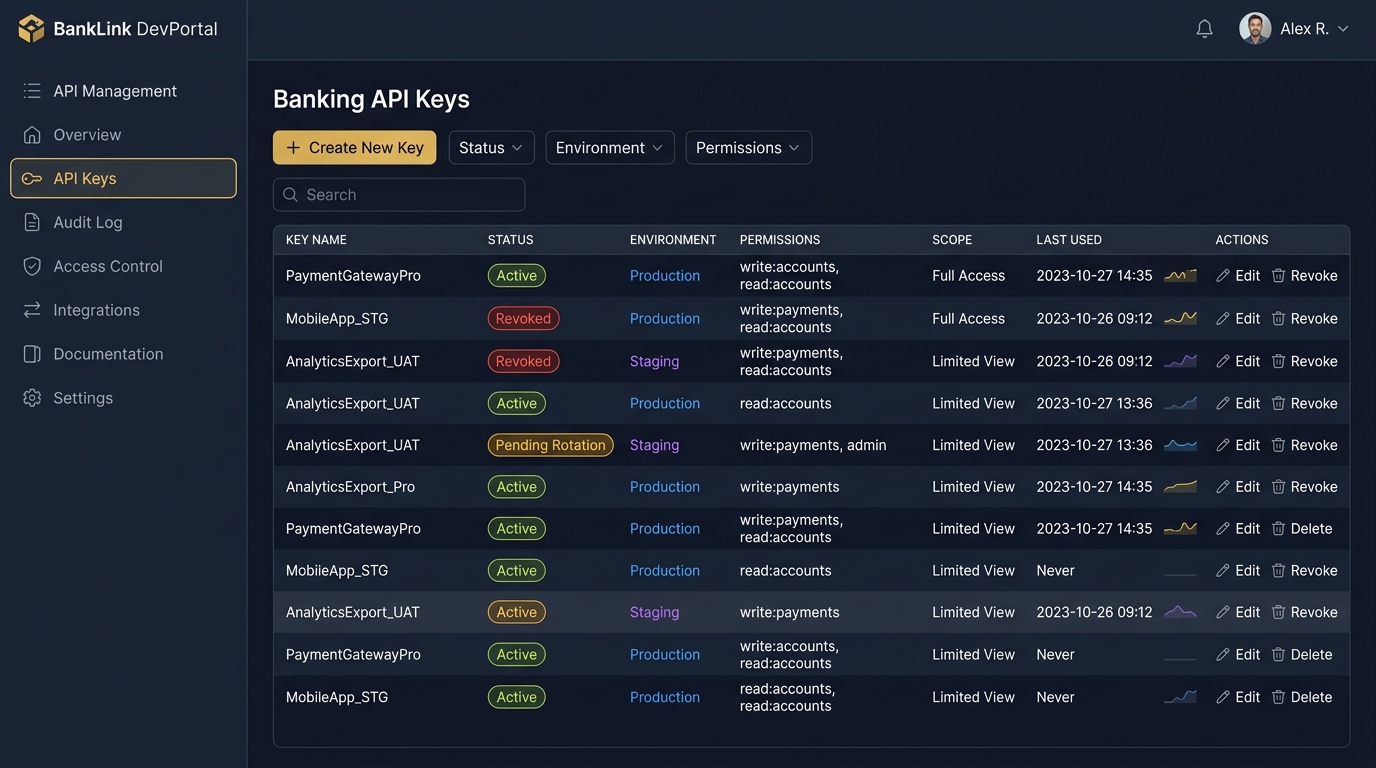Click Alex R. profile avatar
This screenshot has width=1376, height=768.
click(1255, 29)
